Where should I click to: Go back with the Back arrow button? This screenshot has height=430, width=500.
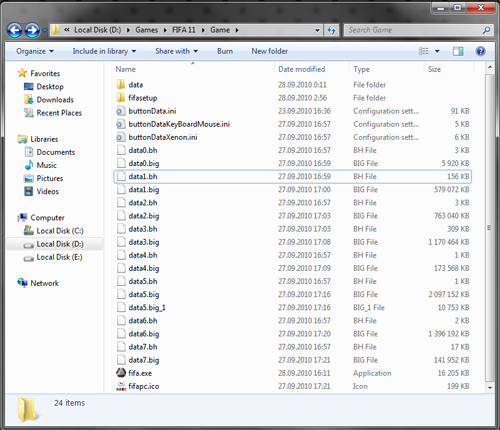15,30
